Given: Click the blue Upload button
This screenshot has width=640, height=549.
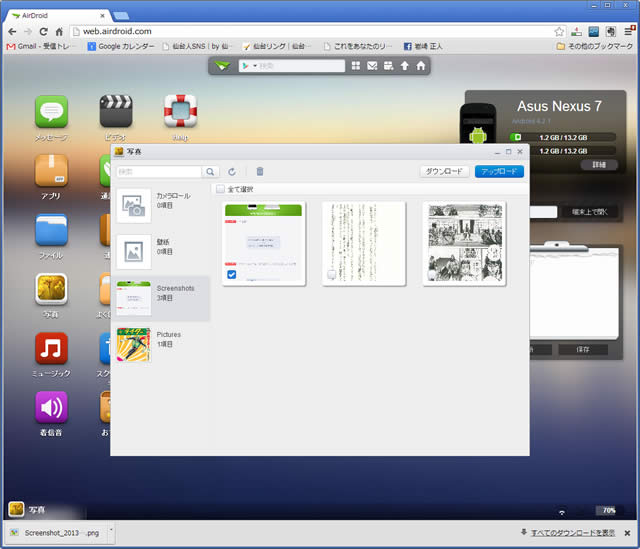Looking at the screenshot, I should [x=499, y=171].
